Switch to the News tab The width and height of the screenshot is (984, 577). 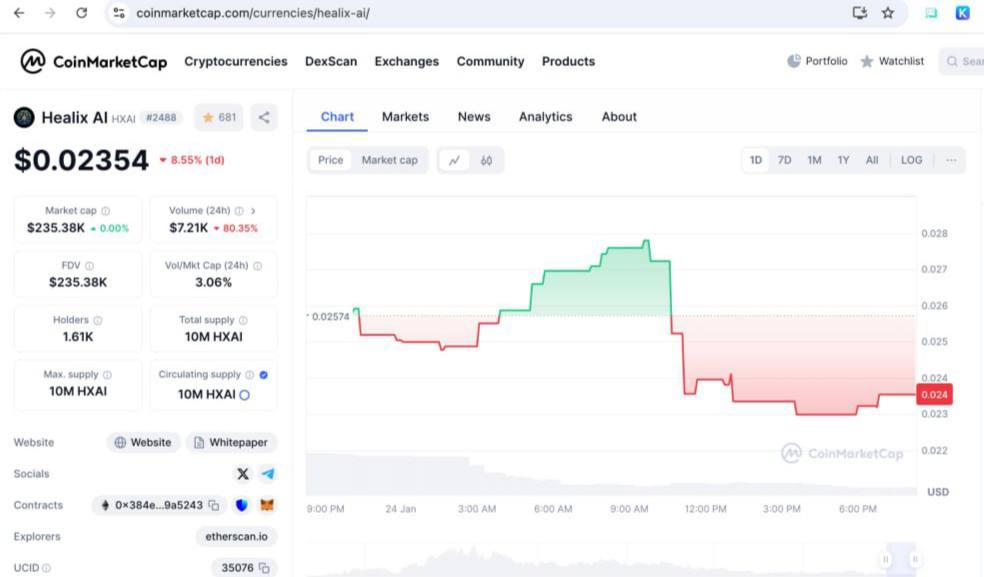474,117
